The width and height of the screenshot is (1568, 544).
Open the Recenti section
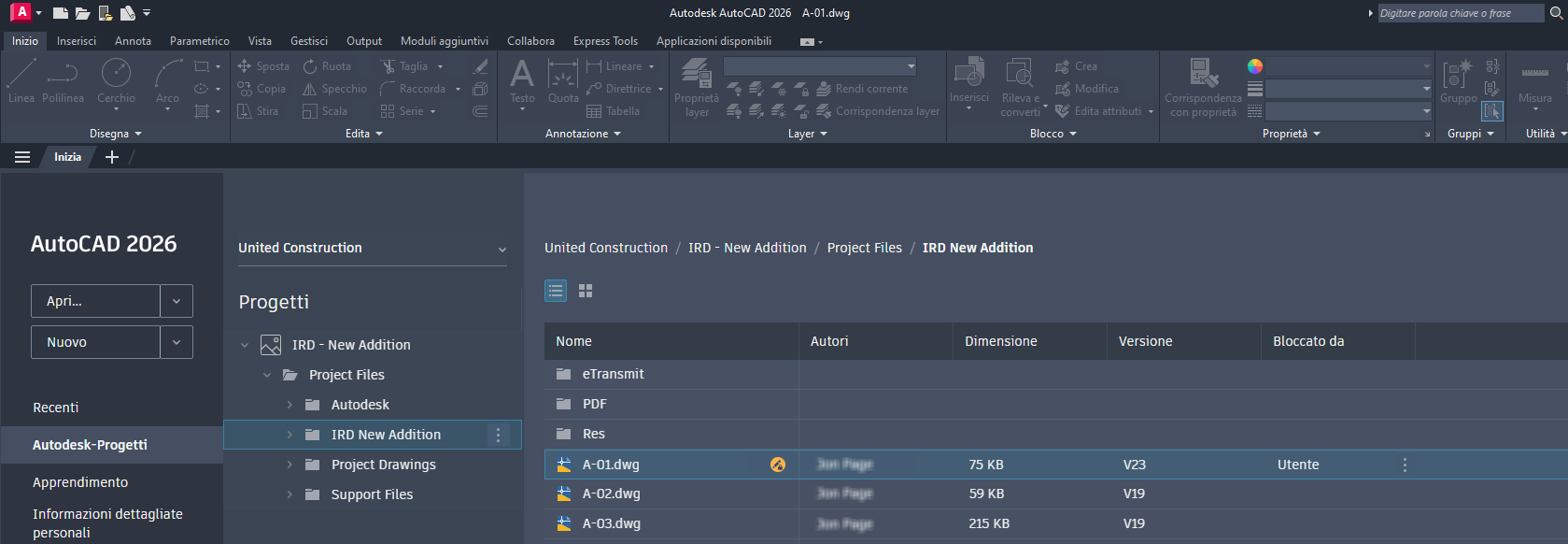[56, 408]
